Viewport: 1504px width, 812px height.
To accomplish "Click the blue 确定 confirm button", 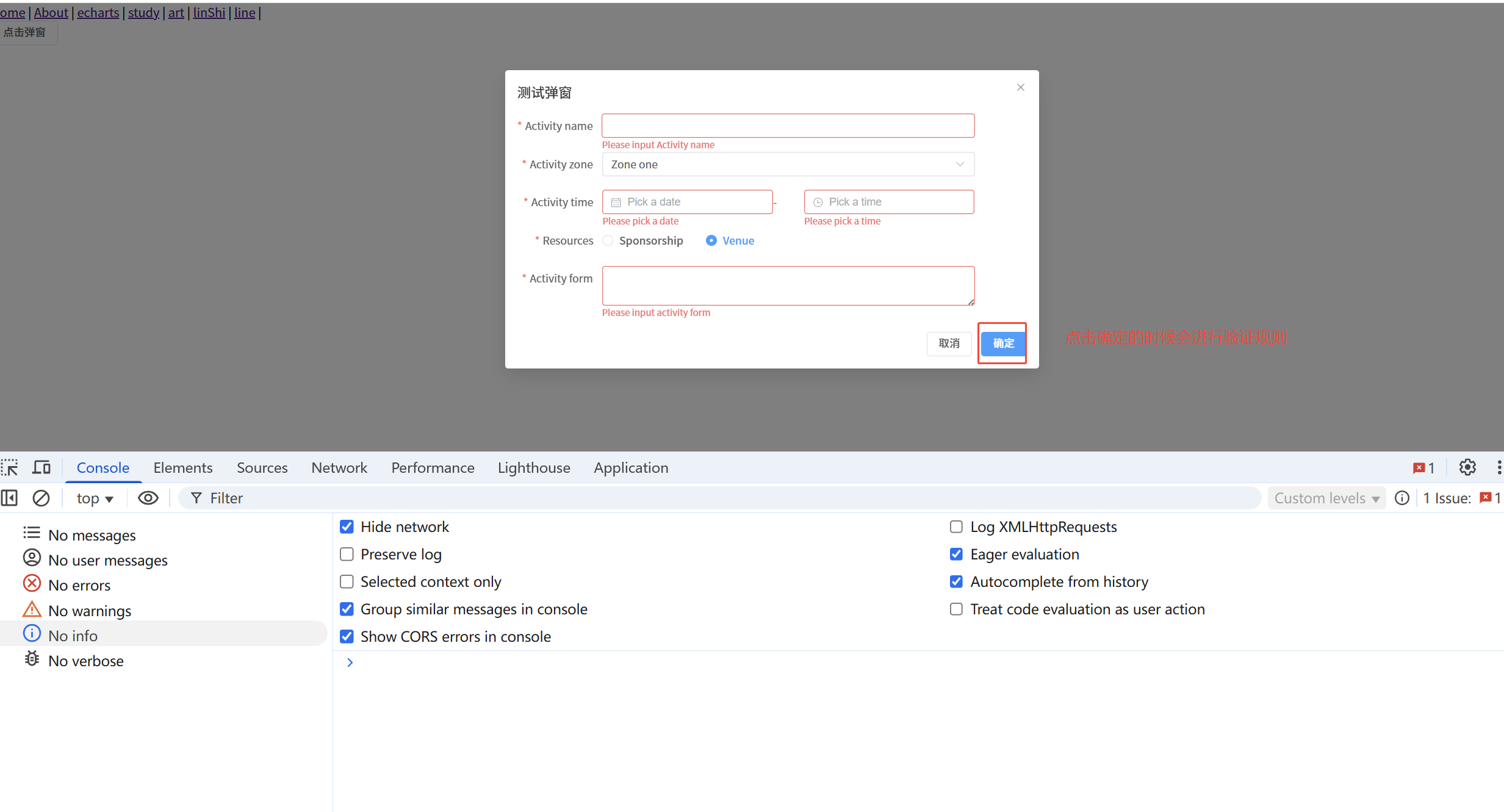I will 1002,343.
